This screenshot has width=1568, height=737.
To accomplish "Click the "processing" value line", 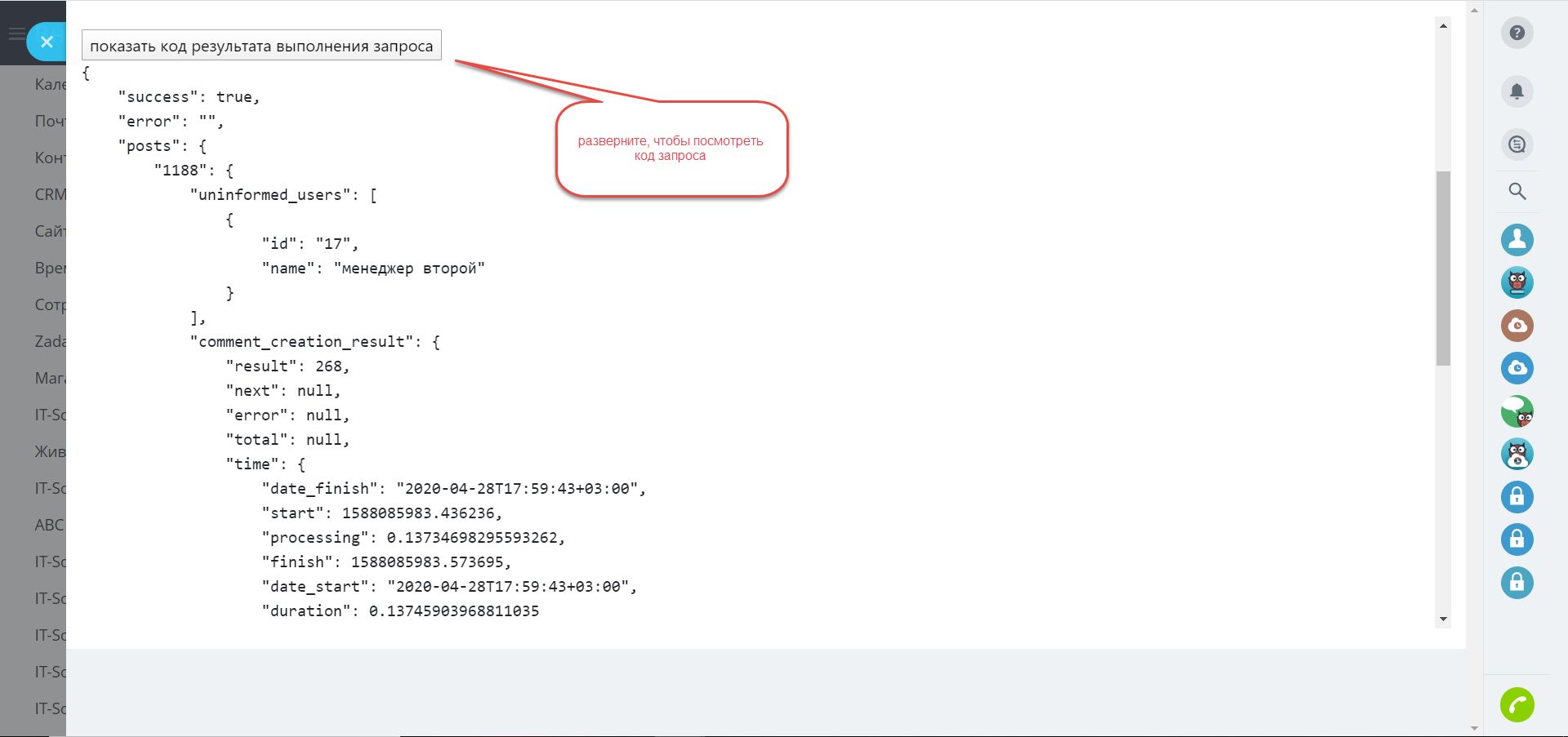I will tap(413, 538).
